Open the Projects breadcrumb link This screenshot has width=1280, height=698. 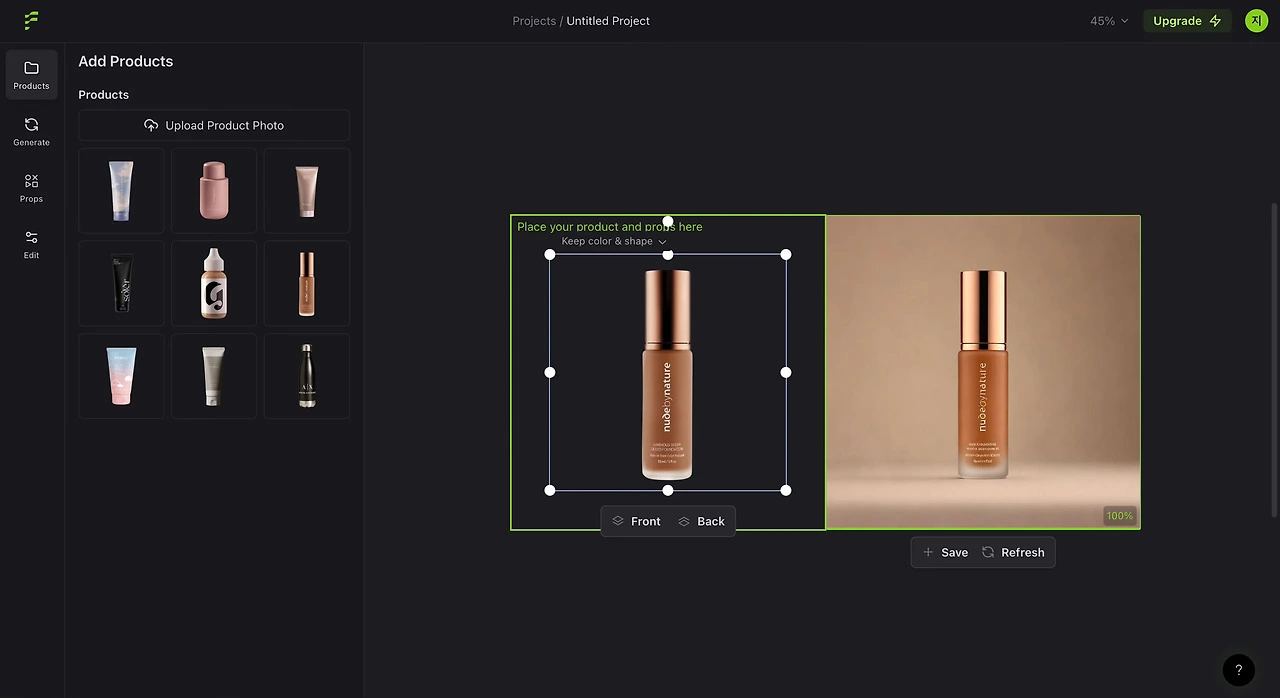click(534, 21)
